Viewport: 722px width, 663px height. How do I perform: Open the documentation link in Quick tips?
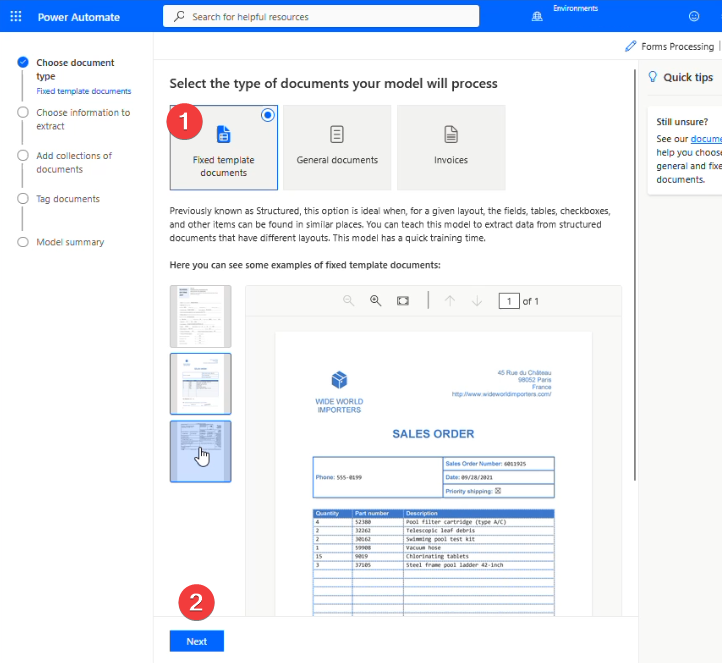click(x=706, y=139)
